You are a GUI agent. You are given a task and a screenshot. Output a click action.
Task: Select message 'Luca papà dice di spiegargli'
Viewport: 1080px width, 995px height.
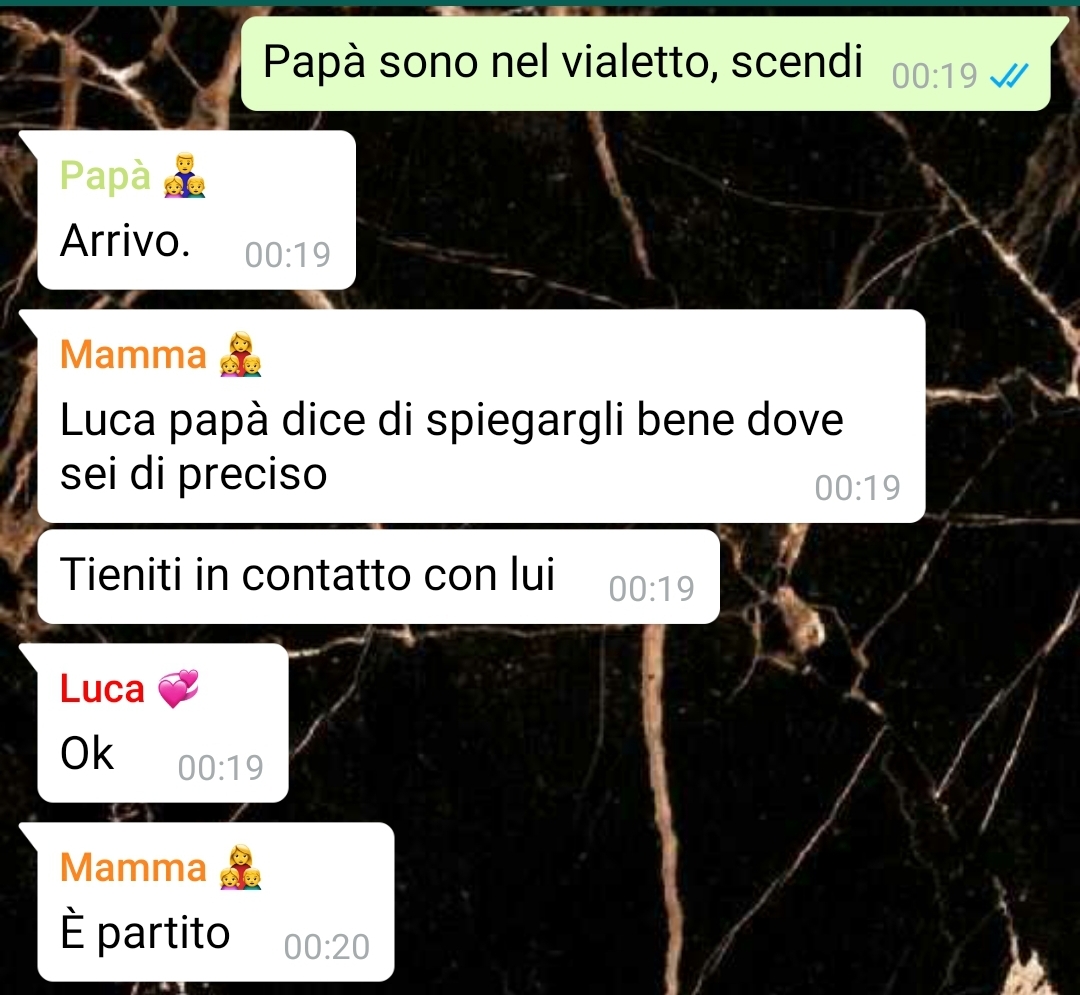tap(481, 416)
